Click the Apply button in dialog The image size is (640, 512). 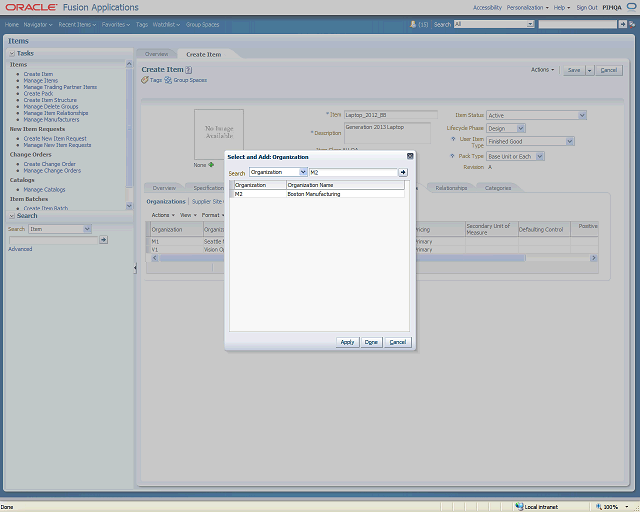[x=347, y=342]
